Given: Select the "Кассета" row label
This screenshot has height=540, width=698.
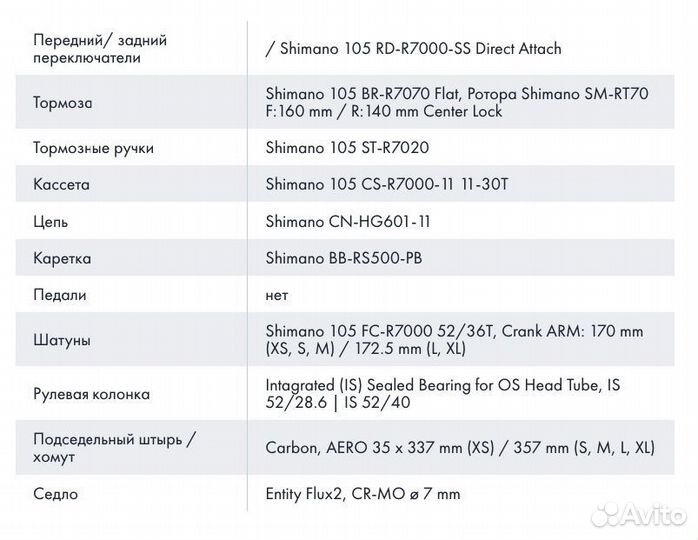Looking at the screenshot, I should click(62, 185).
